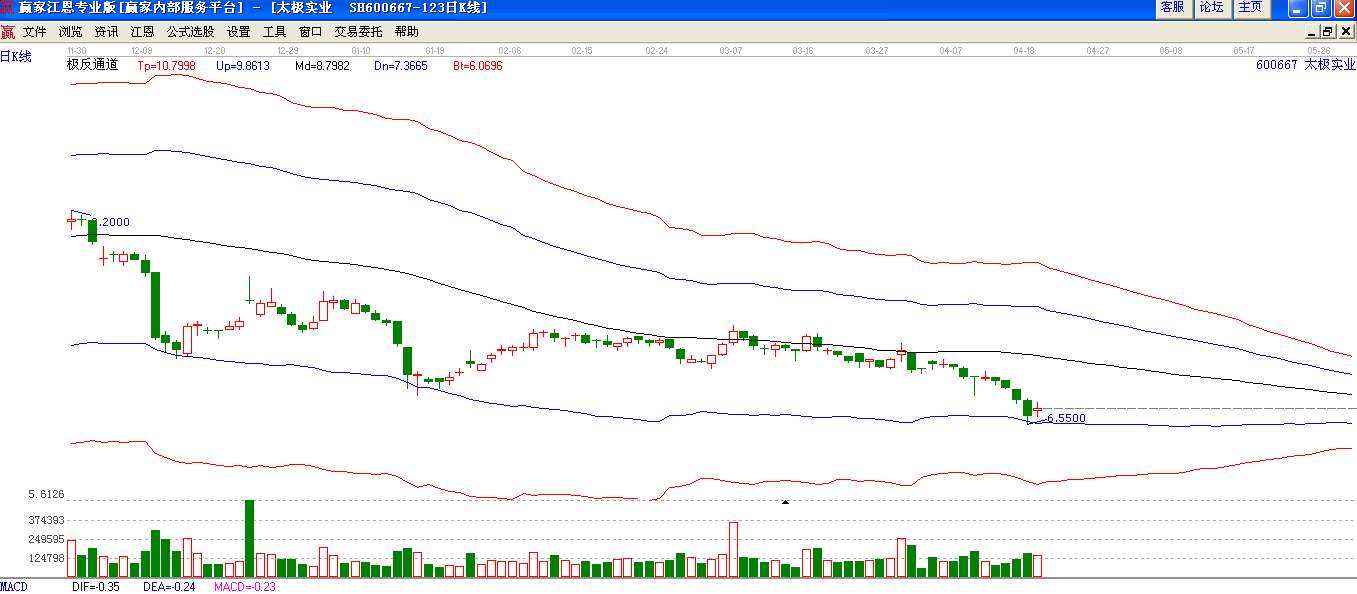The width and height of the screenshot is (1357, 594).
Task: Click the Dn=7.3665 indicator value
Action: 401,66
